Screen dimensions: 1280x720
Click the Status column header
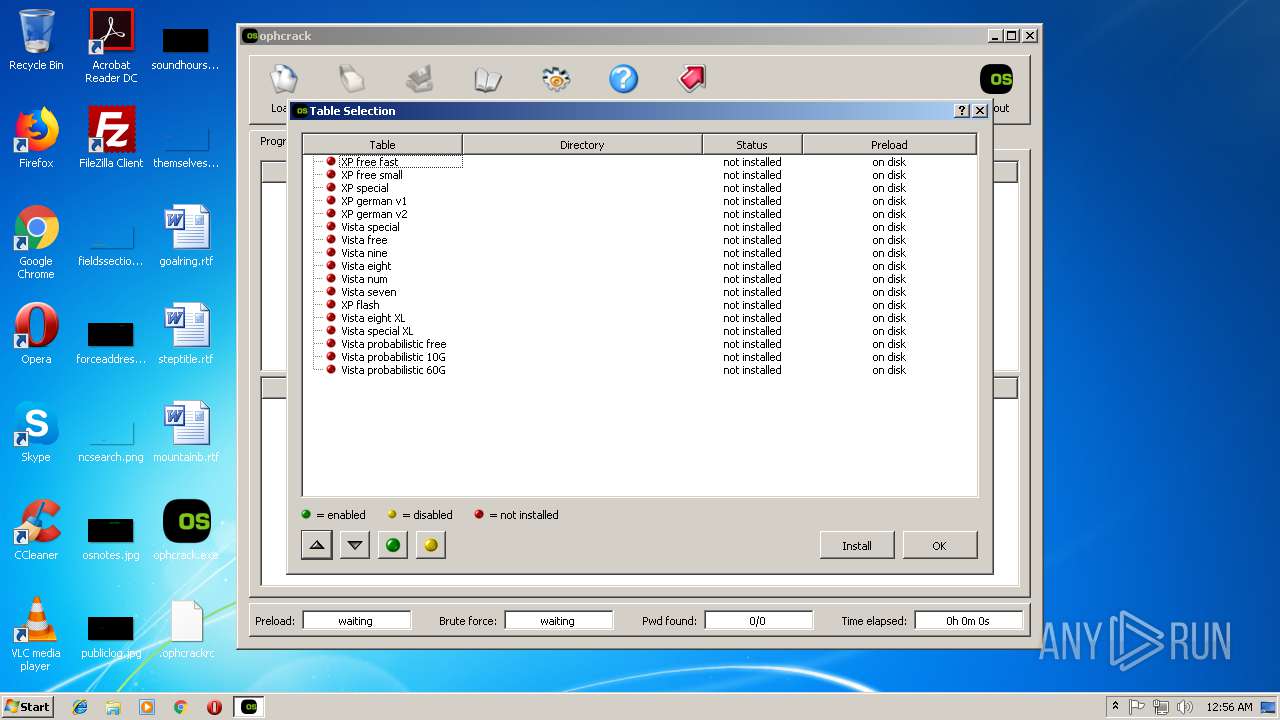(x=752, y=145)
